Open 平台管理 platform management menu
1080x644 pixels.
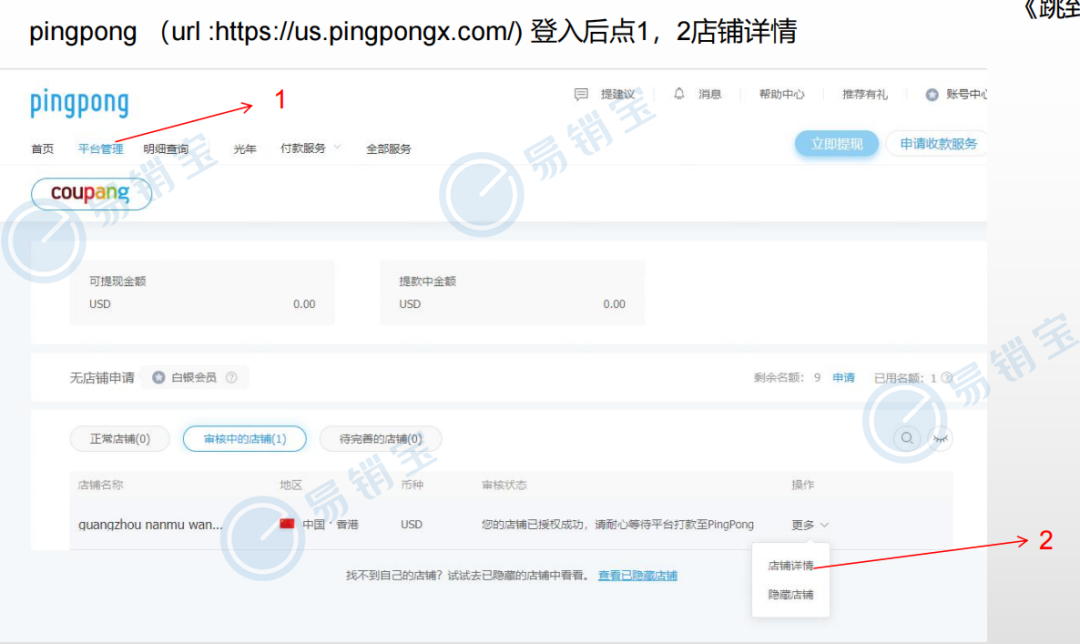[x=101, y=149]
